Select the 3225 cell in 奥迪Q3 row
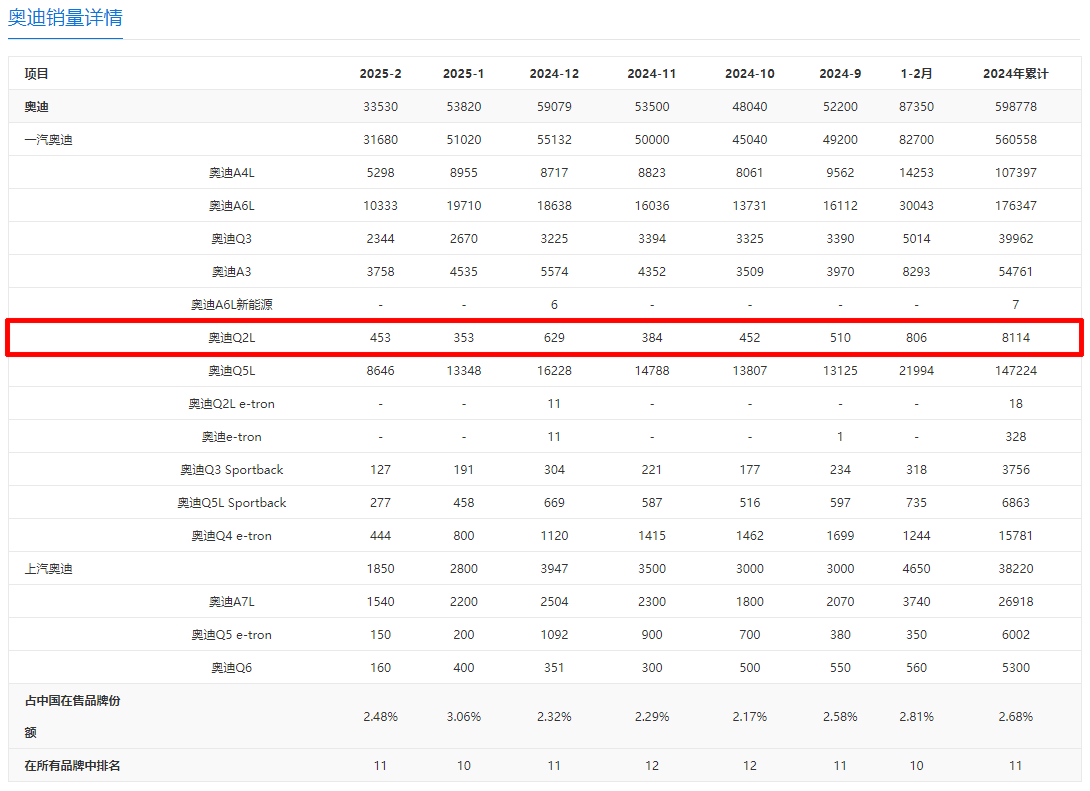The height and width of the screenshot is (791, 1090). coord(554,238)
